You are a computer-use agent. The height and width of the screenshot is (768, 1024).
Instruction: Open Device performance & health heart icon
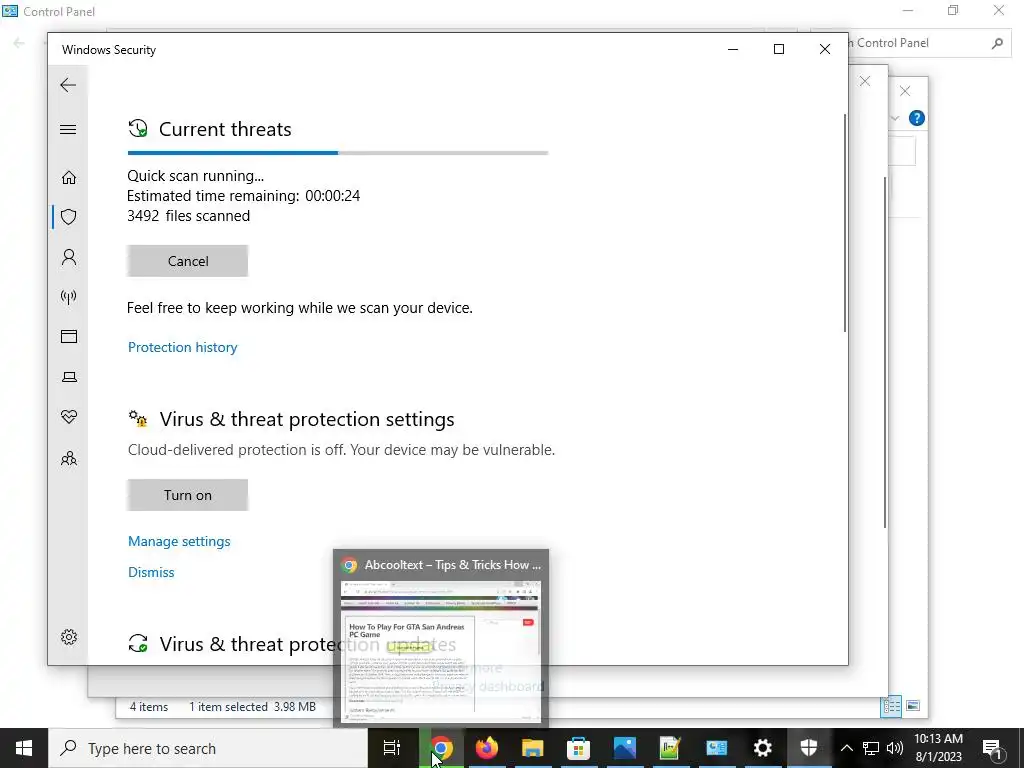(69, 417)
